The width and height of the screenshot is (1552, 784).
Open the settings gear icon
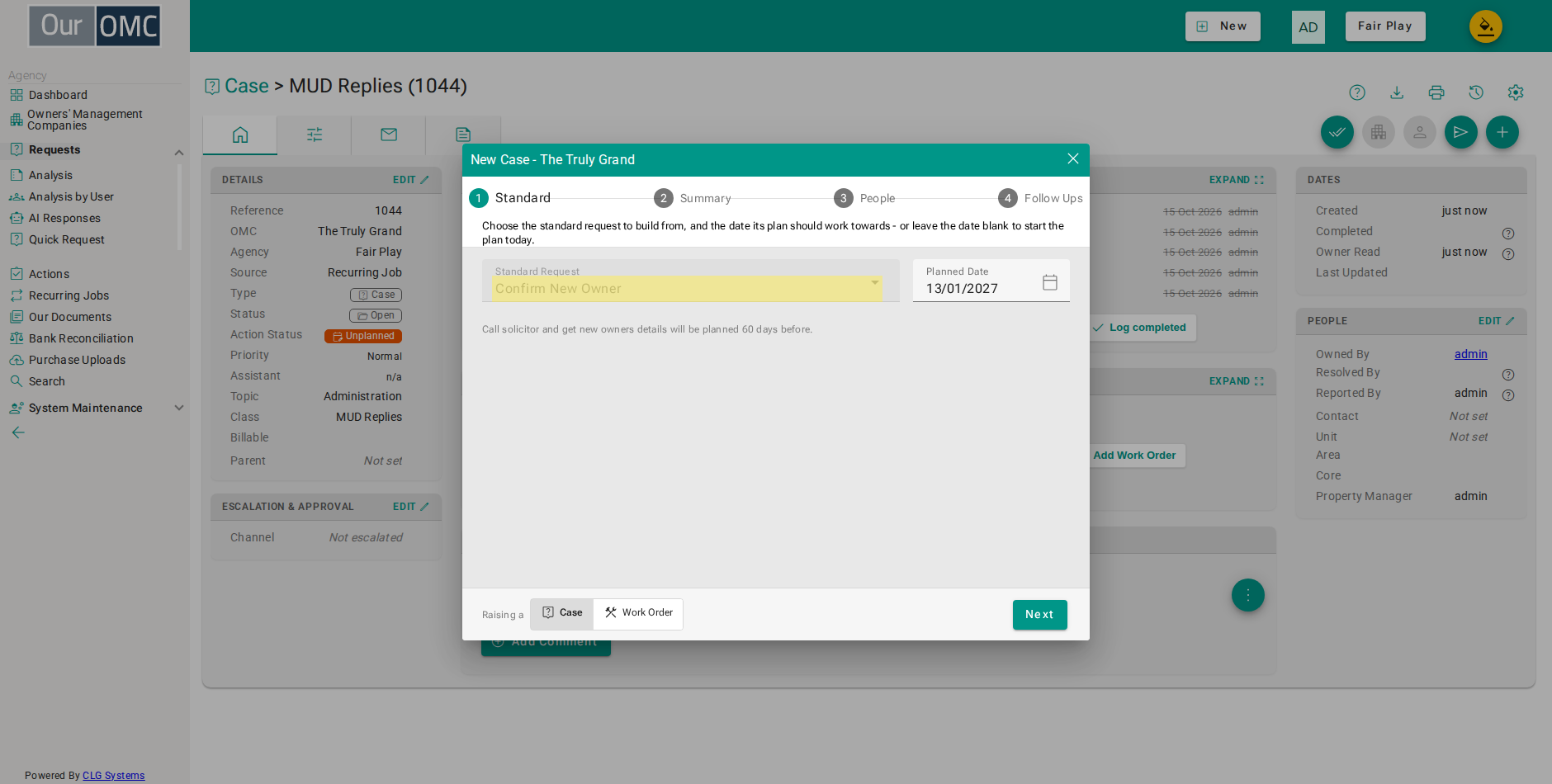coord(1516,92)
